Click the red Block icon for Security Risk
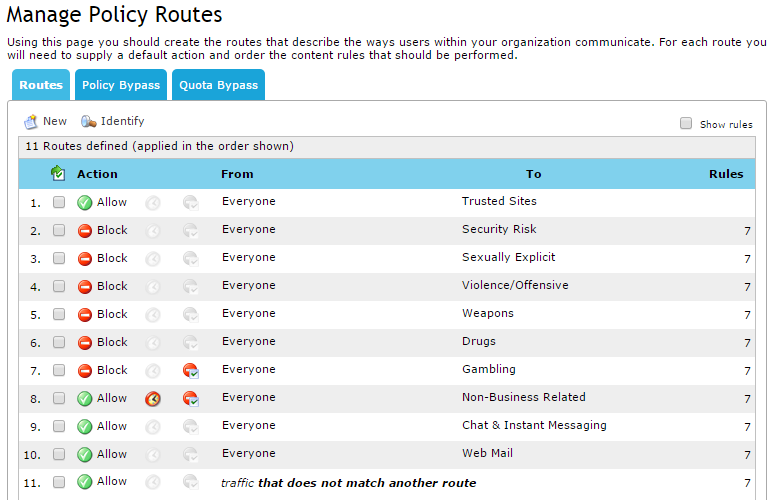 click(x=85, y=230)
